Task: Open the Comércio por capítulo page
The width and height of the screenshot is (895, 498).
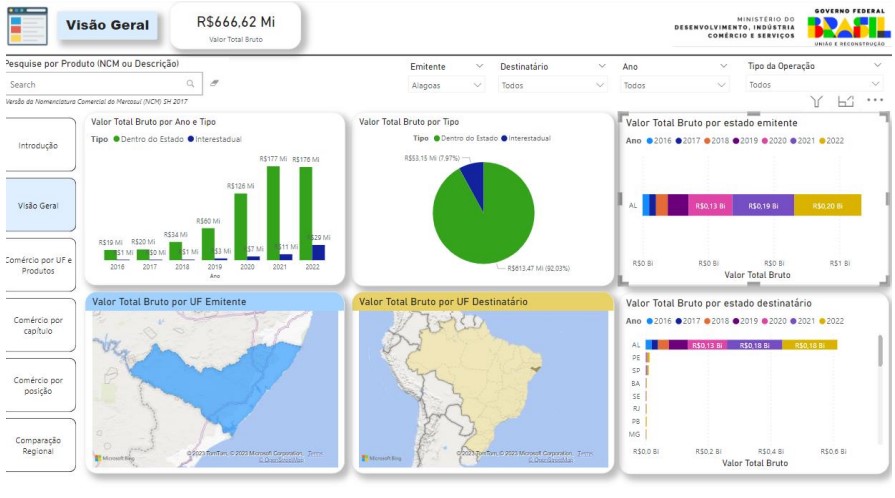Action: tap(39, 326)
